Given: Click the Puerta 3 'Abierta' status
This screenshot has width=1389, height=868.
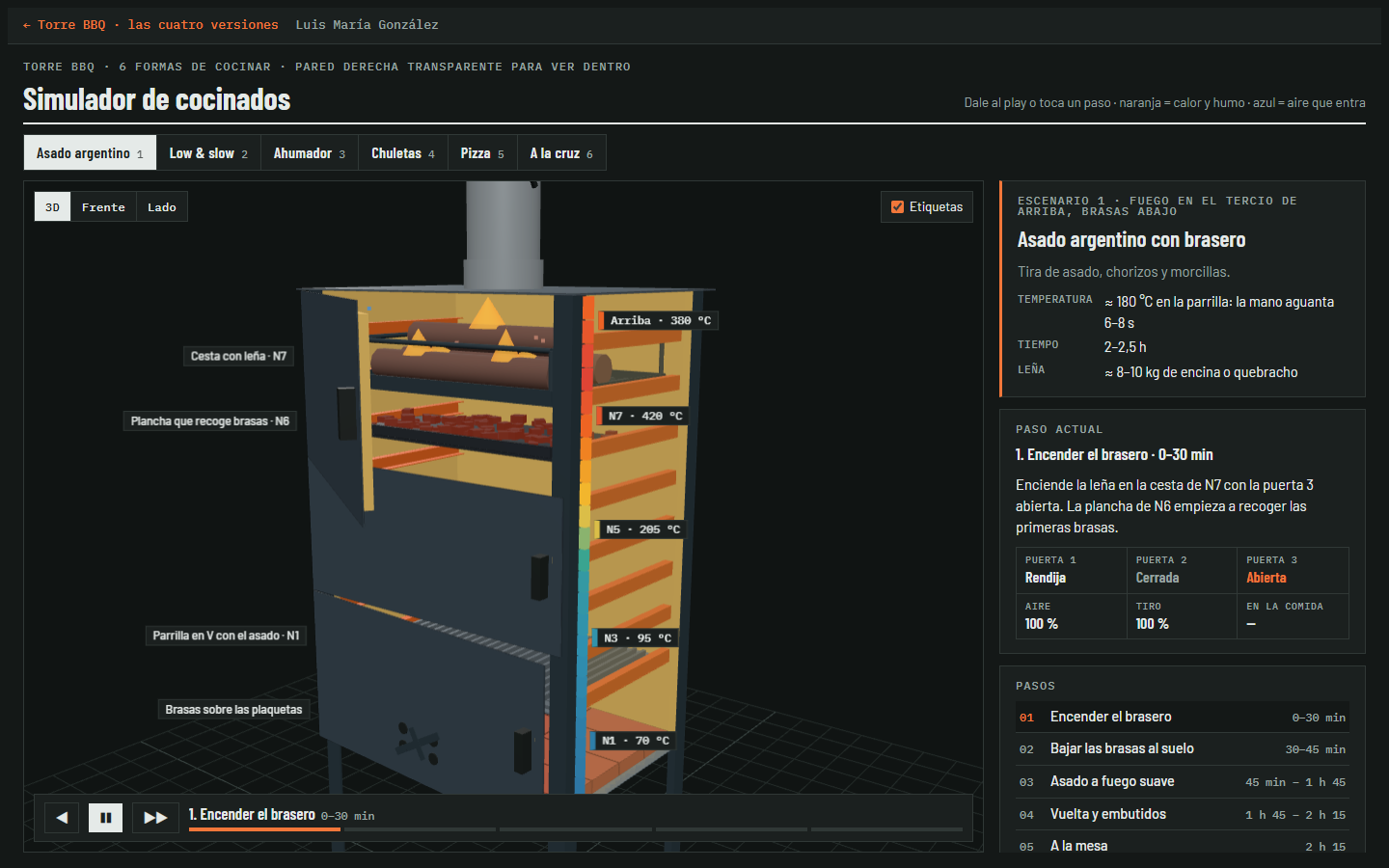Looking at the screenshot, I should (1266, 578).
